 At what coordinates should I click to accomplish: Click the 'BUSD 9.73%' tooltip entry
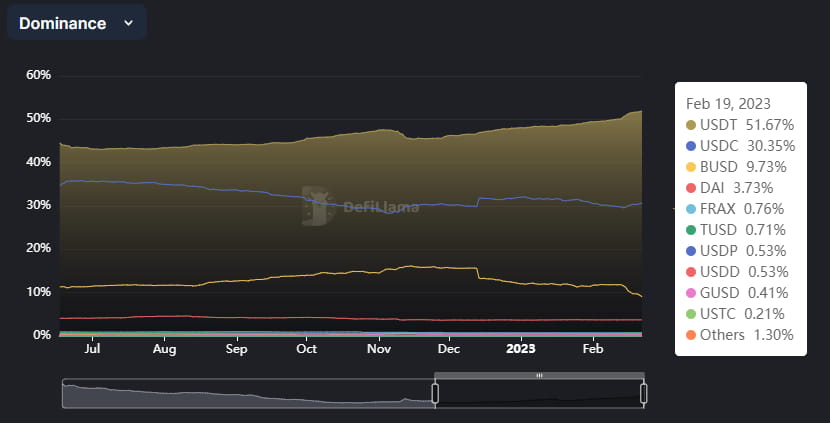click(x=736, y=167)
